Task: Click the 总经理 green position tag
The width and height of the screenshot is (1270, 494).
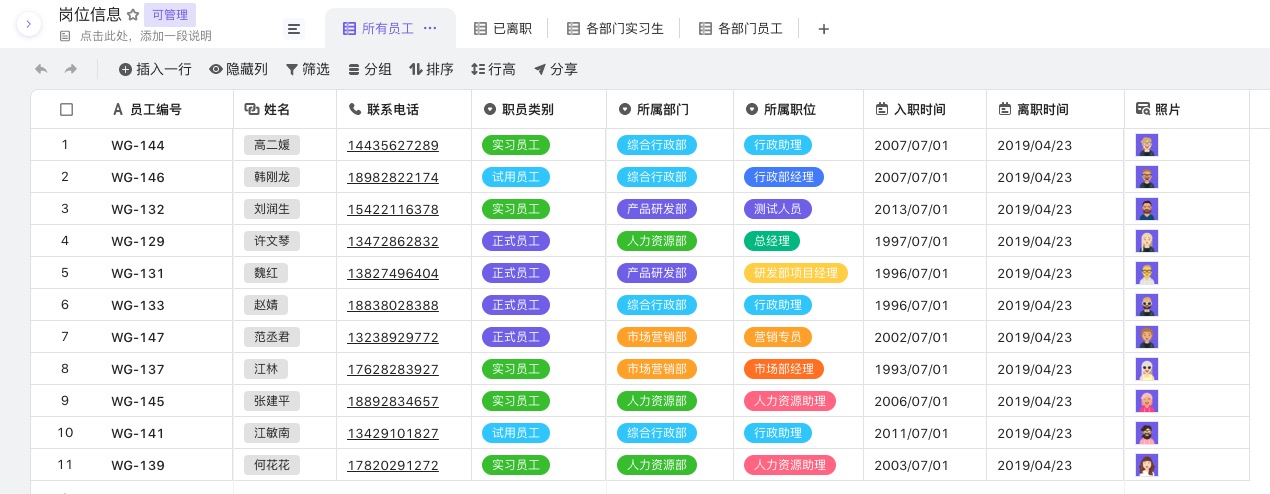Action: [772, 241]
